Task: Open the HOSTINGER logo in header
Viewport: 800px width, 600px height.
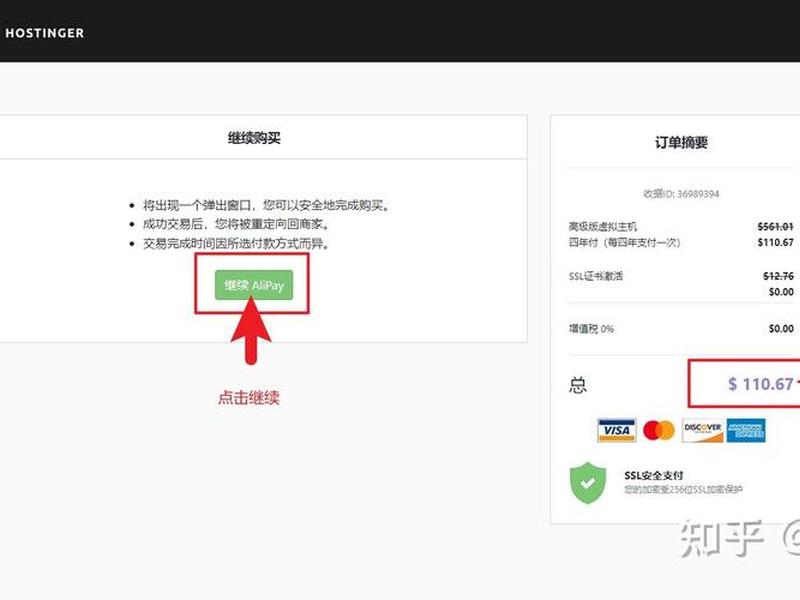Action: [43, 33]
